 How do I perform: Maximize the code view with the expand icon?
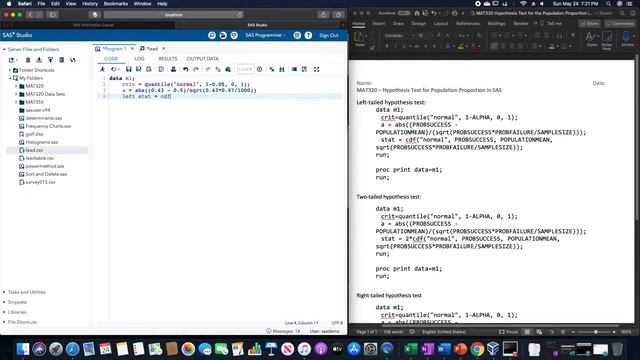(317, 69)
